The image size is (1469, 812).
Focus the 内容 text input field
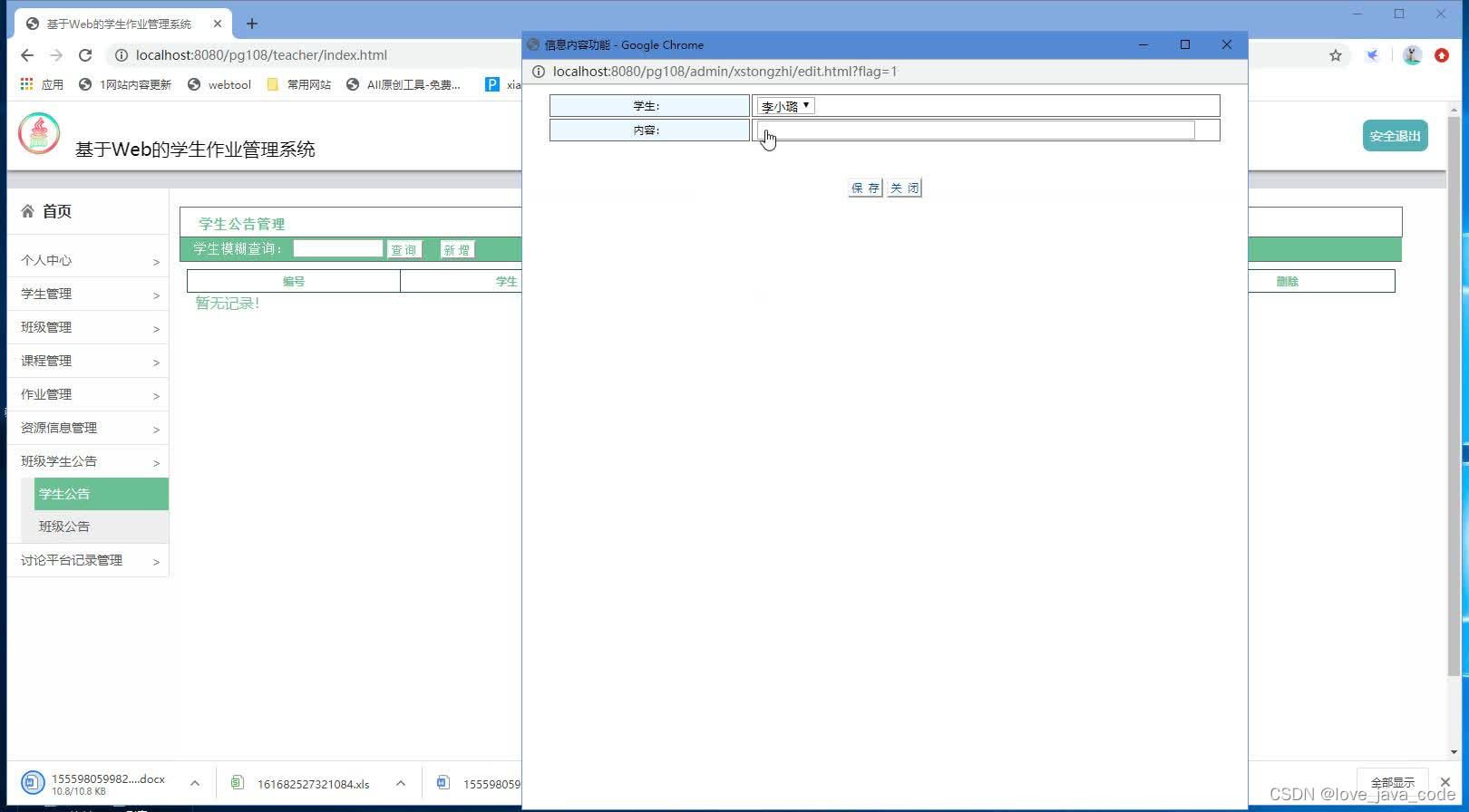976,130
